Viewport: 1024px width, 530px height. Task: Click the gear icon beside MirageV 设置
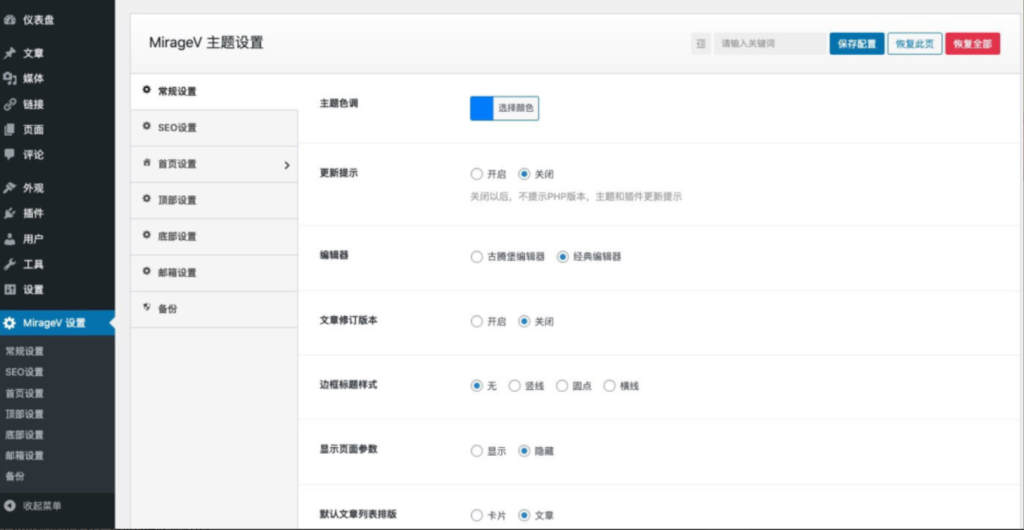[9, 322]
